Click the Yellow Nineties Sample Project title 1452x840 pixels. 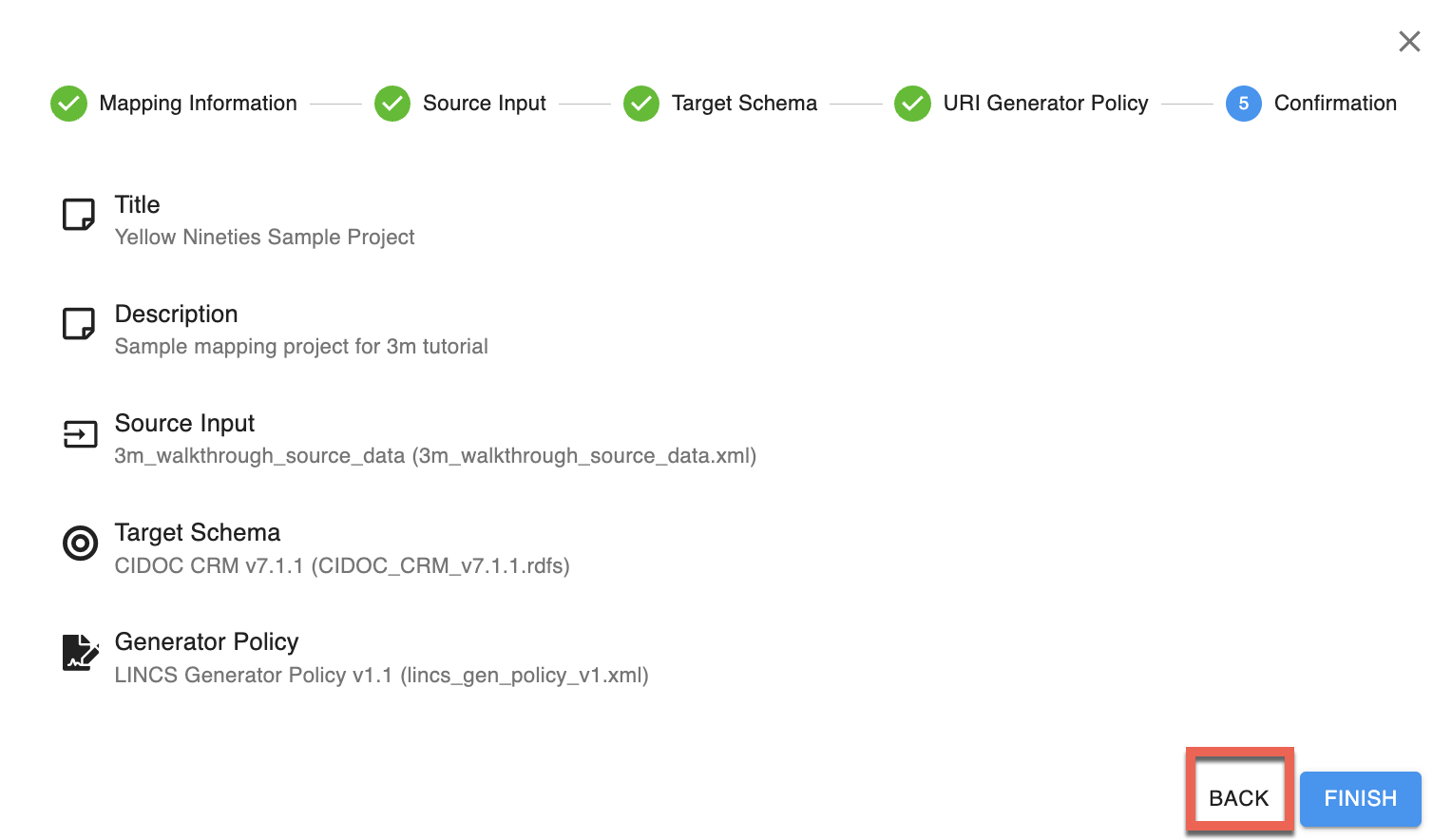pos(264,238)
